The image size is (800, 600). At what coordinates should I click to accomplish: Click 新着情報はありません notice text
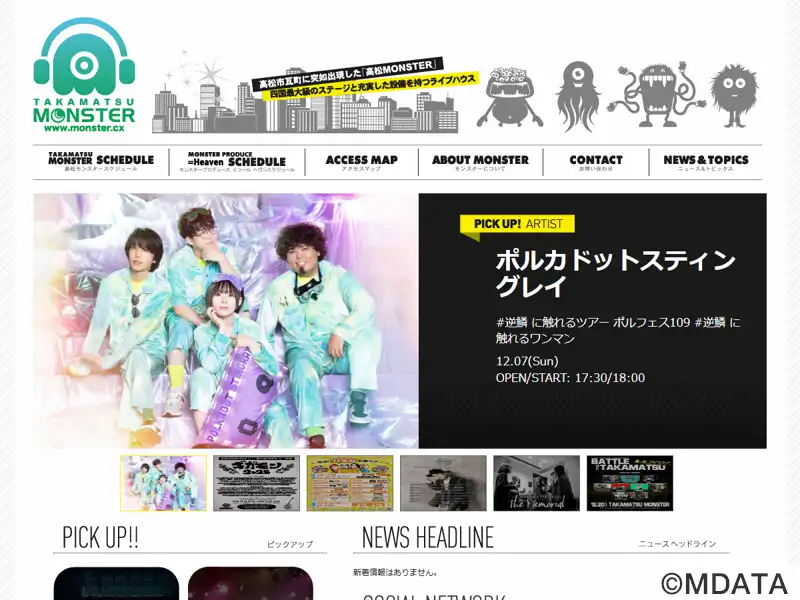[x=395, y=572]
